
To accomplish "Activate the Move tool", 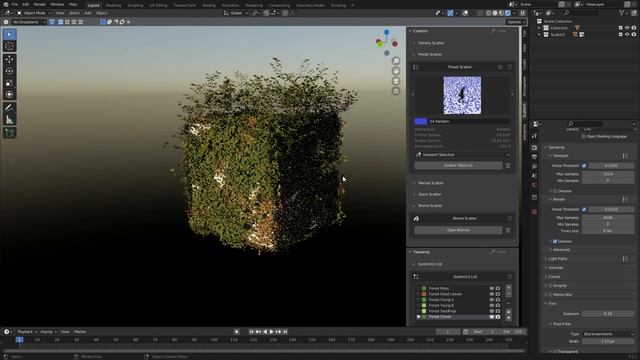I will (x=9, y=60).
